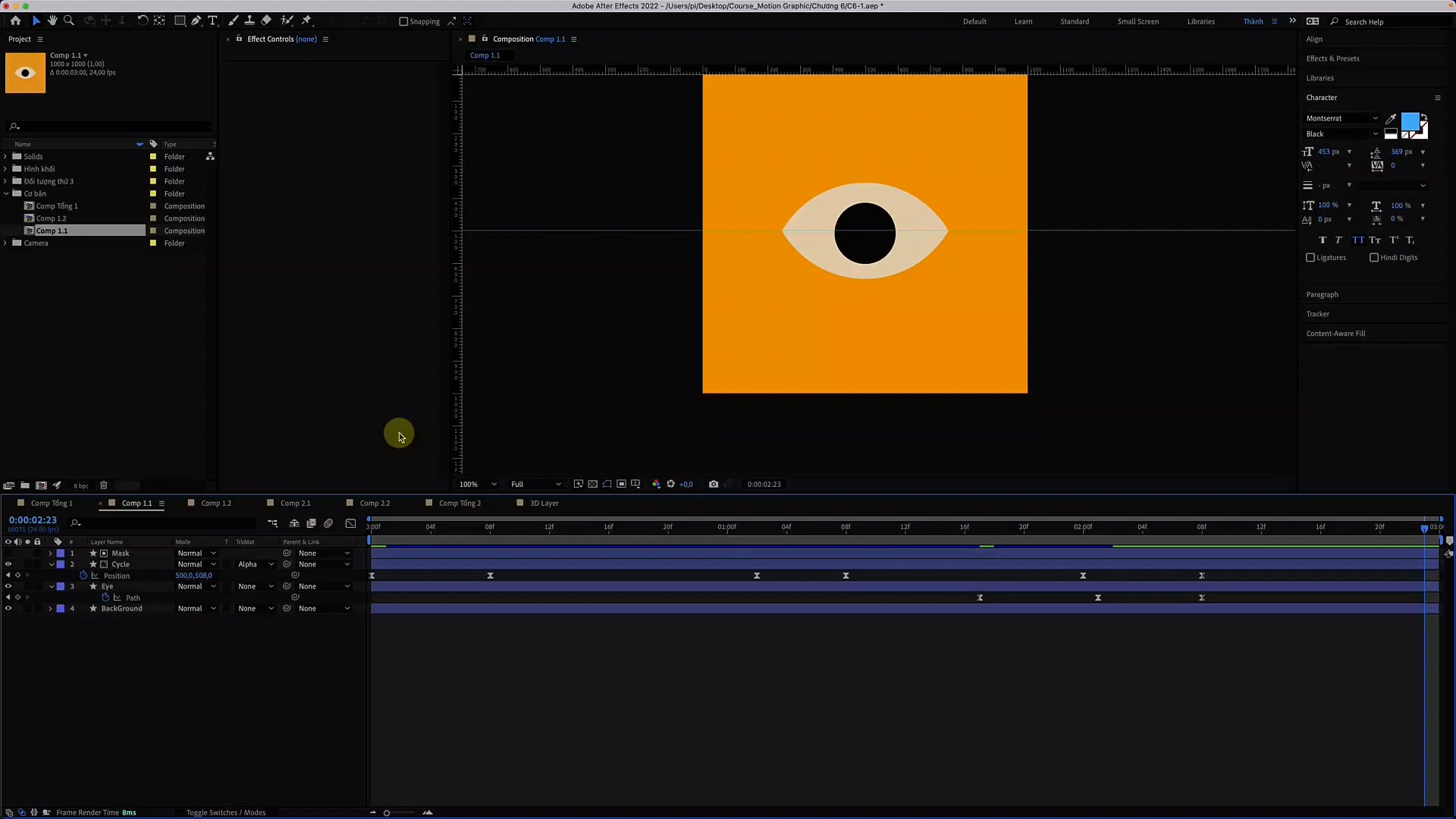Select the Rotation tool
This screenshot has width=1456, height=819.
[143, 20]
